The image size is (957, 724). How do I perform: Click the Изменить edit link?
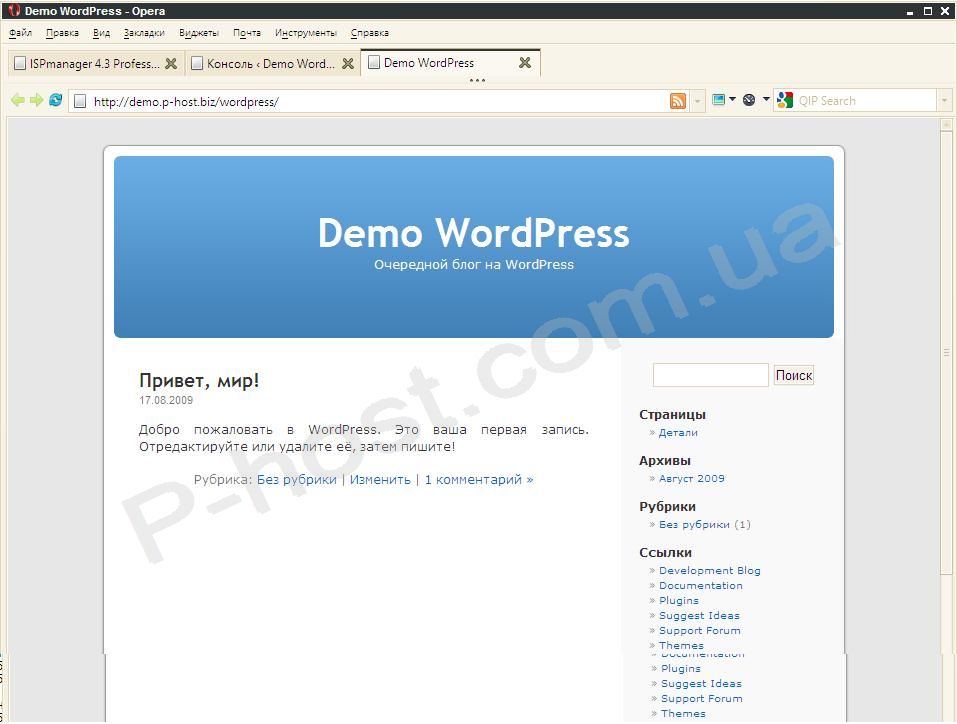click(380, 479)
